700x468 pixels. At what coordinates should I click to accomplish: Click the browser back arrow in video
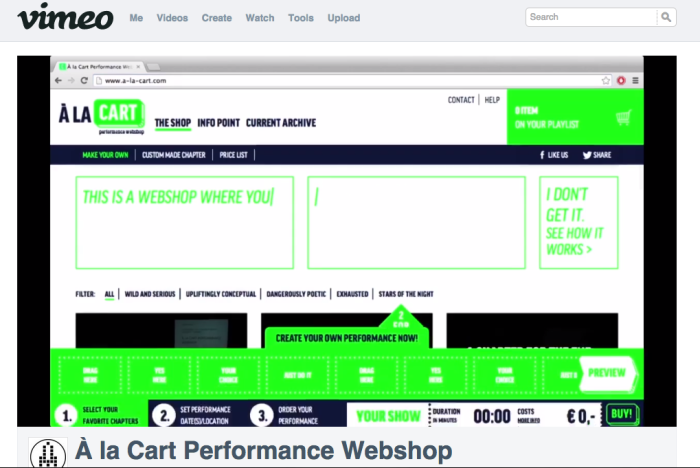click(x=58, y=80)
